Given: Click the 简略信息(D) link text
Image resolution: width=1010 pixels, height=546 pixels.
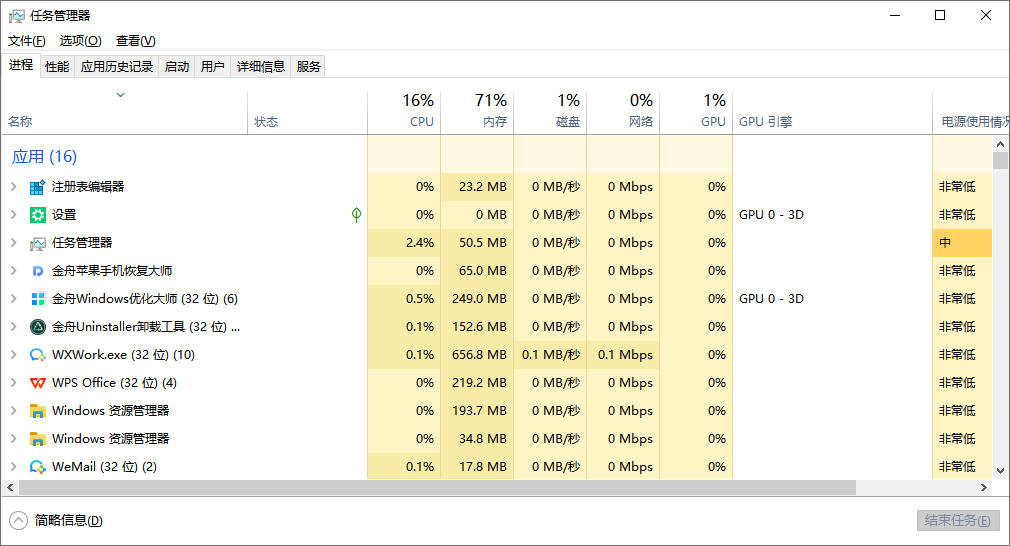Looking at the screenshot, I should pyautogui.click(x=69, y=520).
